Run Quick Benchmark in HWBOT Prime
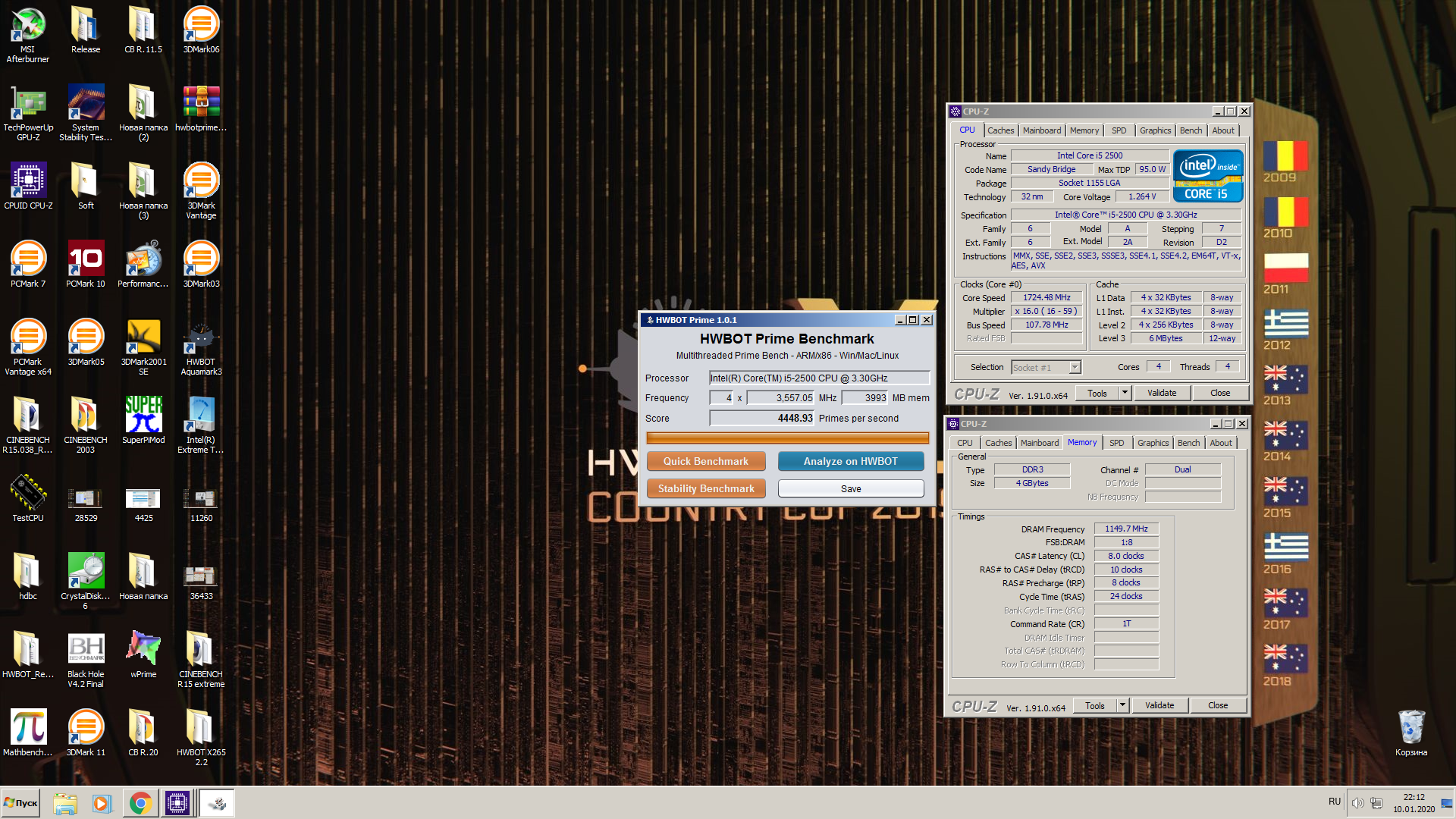 705,461
